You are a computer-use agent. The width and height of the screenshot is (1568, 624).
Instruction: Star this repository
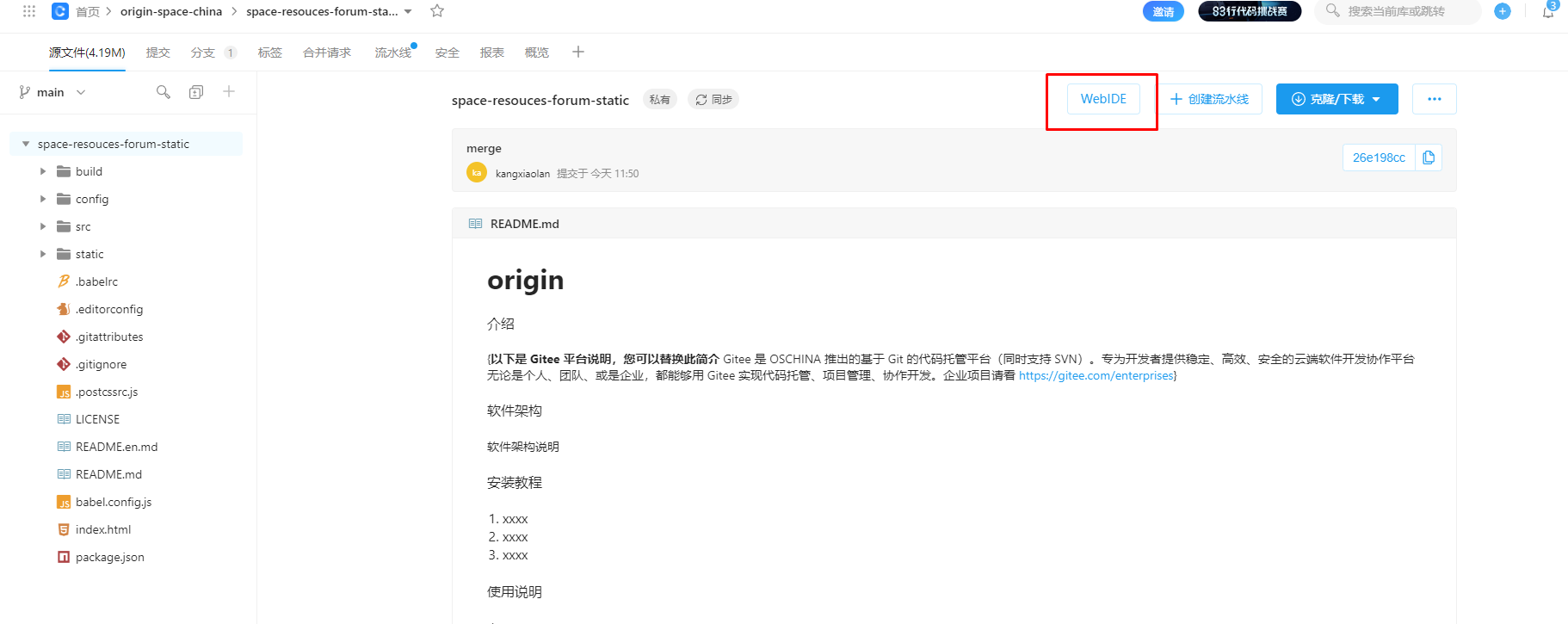437,11
